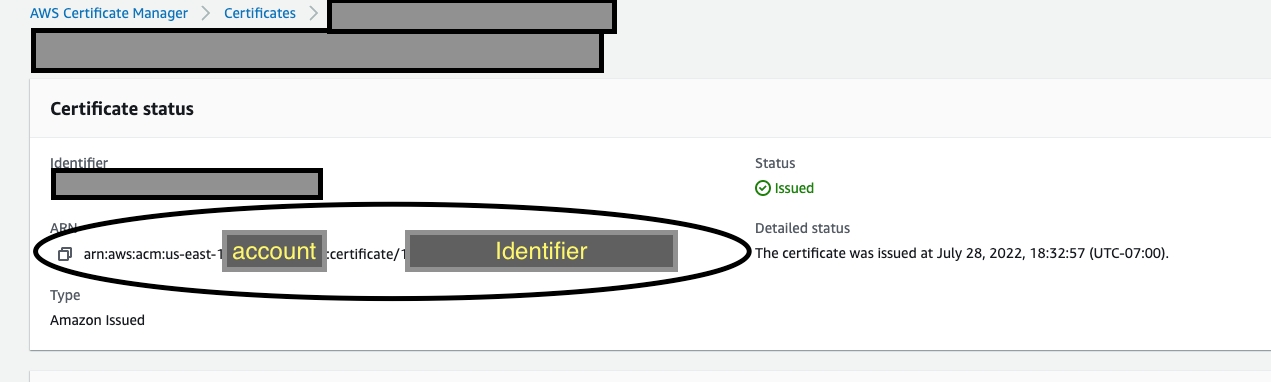The height and width of the screenshot is (382, 1271).
Task: Click the certificate issued date message
Action: point(962,254)
